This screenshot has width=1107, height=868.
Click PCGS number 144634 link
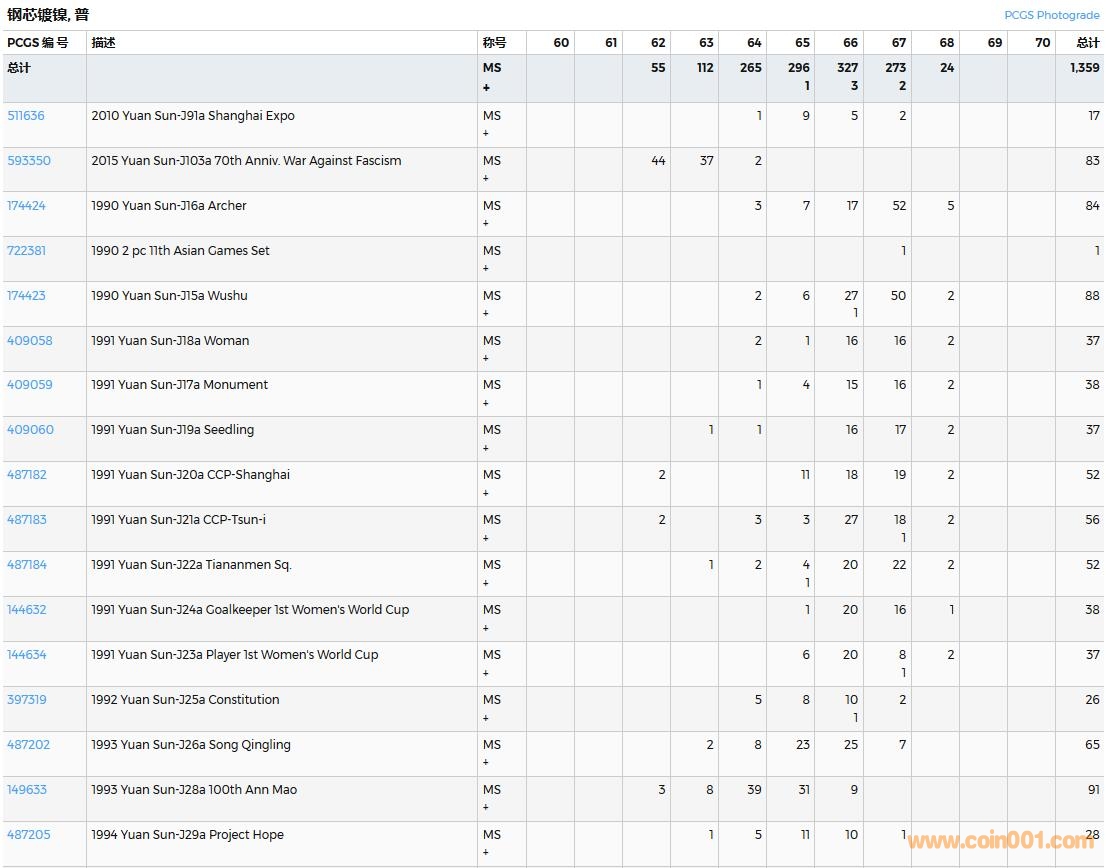tap(26, 655)
